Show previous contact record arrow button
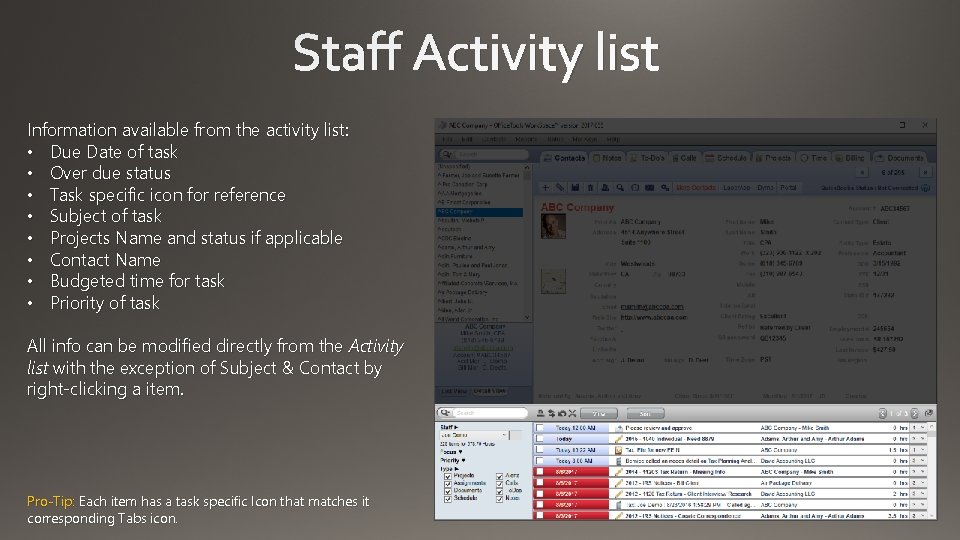 [862, 173]
